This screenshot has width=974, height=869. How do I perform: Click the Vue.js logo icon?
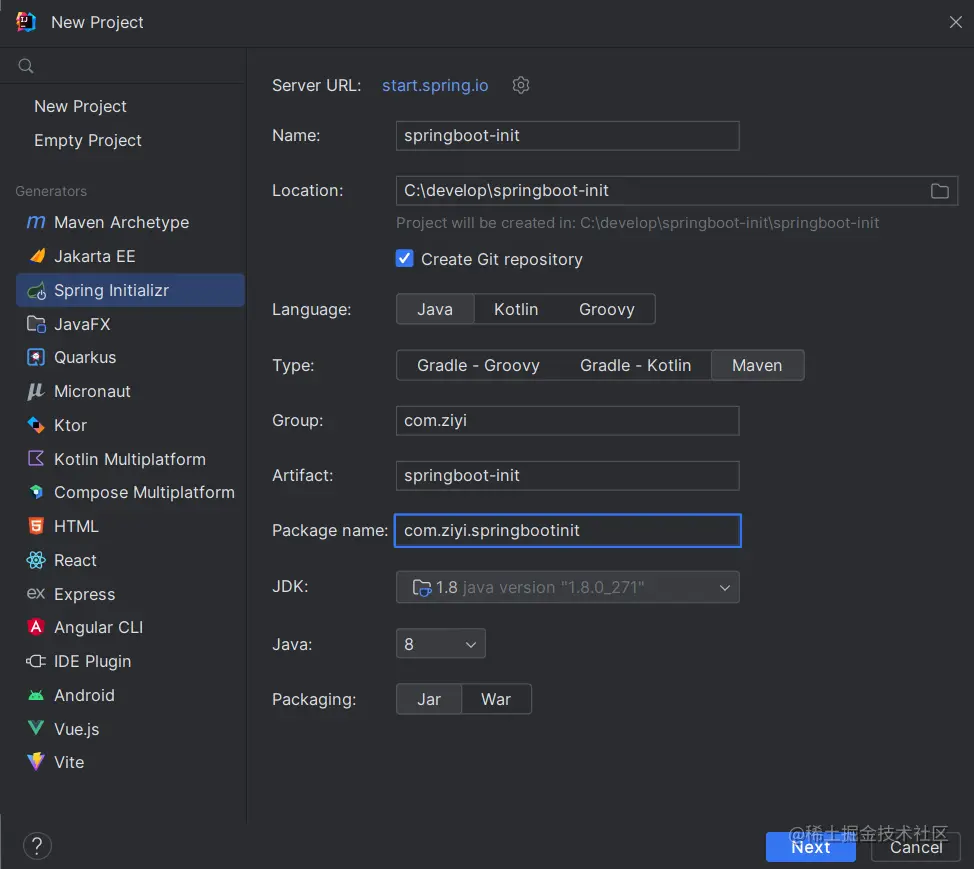click(36, 728)
